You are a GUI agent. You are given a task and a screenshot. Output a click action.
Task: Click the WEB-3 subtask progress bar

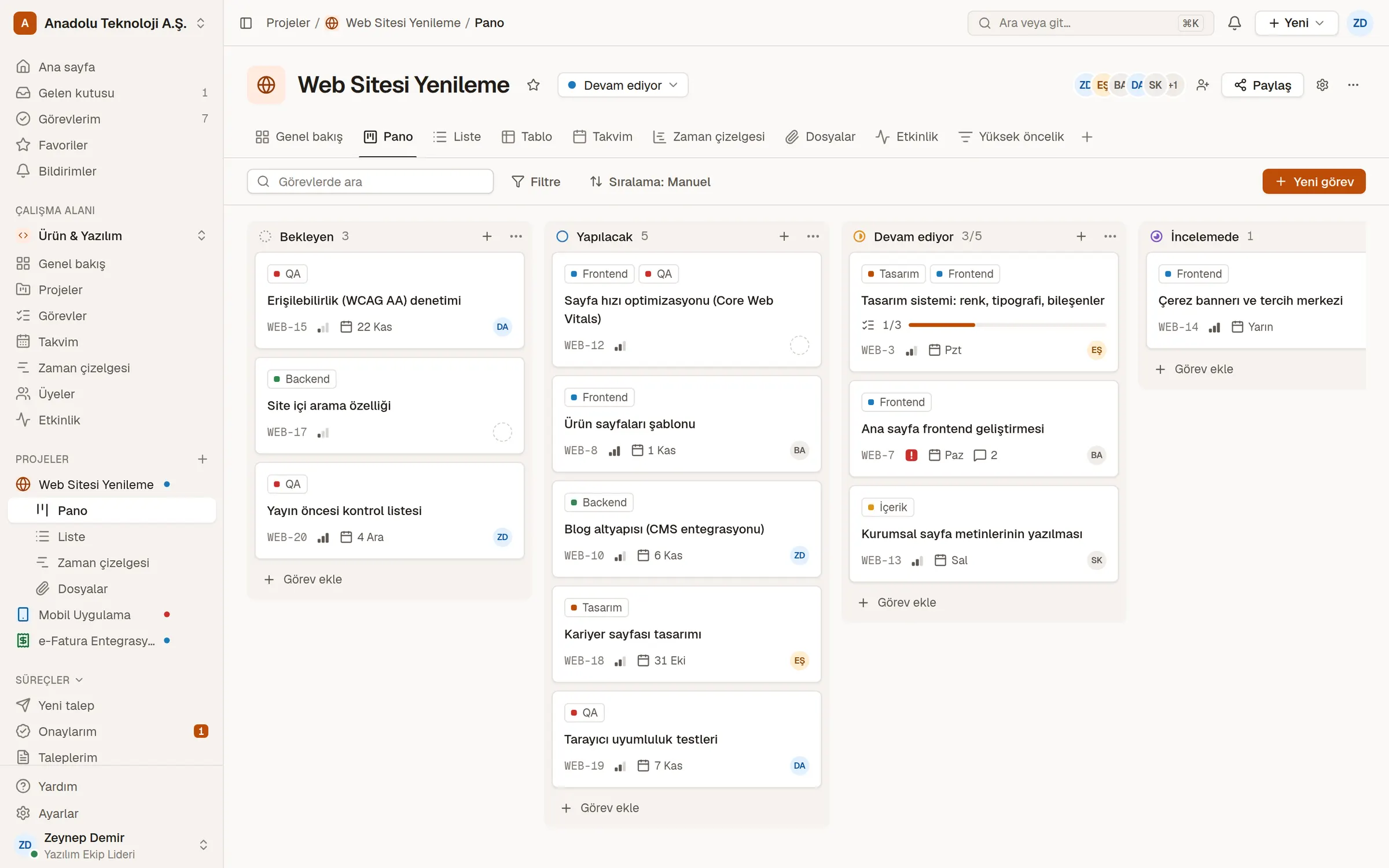tap(1007, 325)
